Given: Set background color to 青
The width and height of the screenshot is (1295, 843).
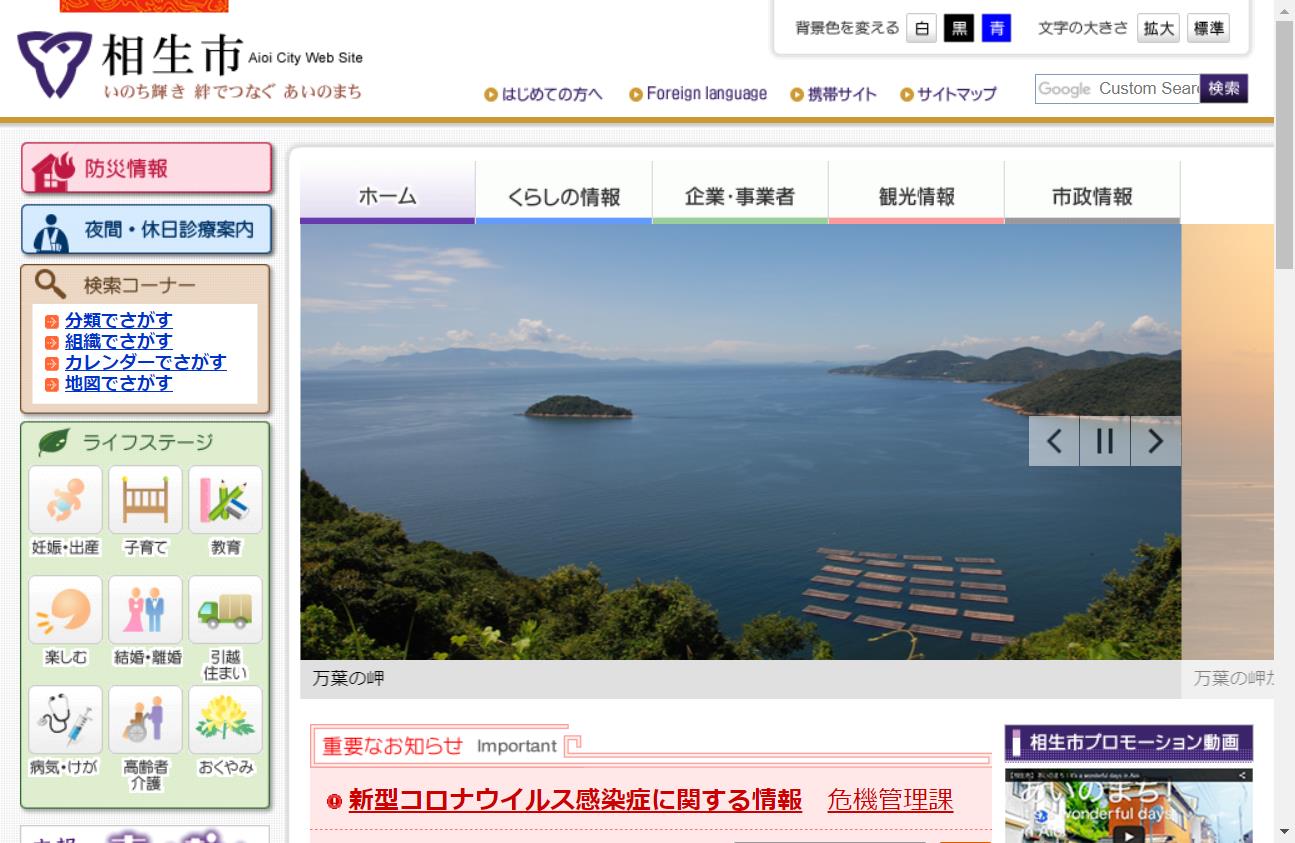Looking at the screenshot, I should point(994,28).
